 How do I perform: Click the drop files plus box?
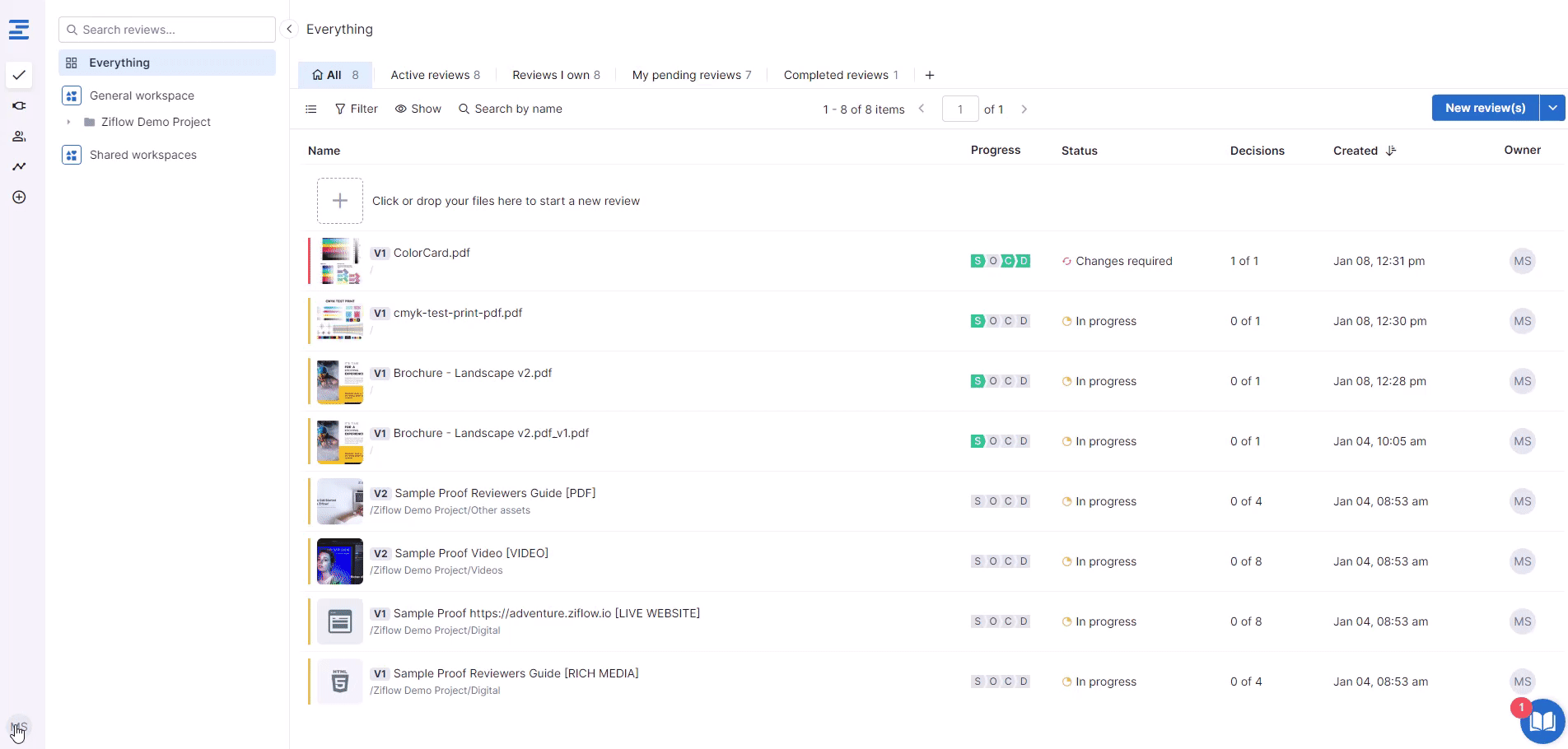(340, 201)
